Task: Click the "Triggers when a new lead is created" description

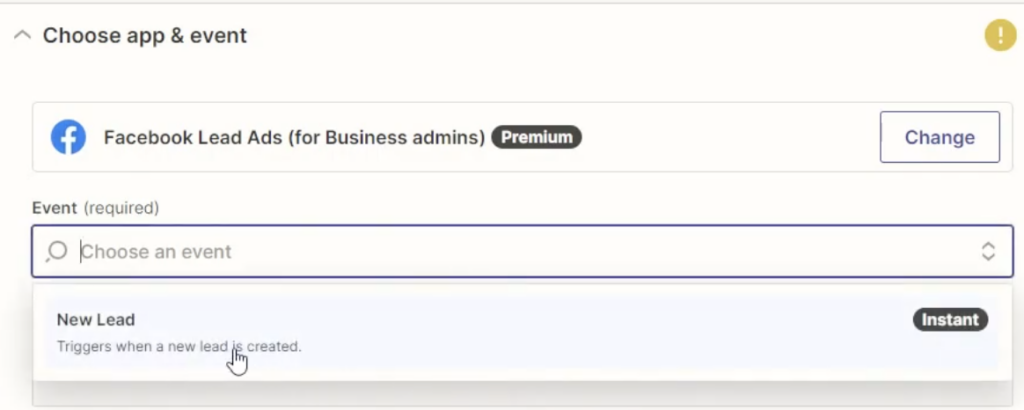Action: coord(178,347)
